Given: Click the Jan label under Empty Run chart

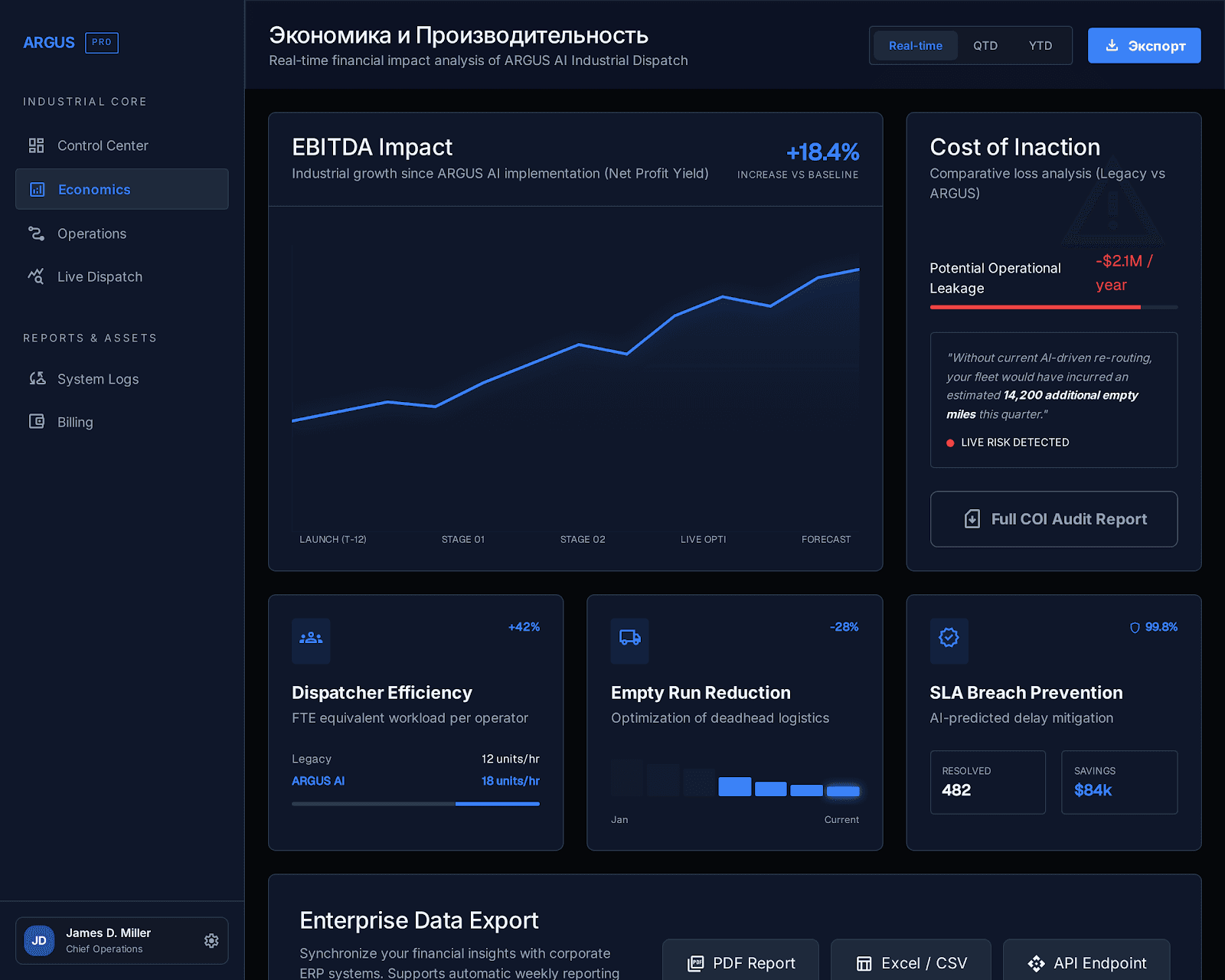Looking at the screenshot, I should [x=619, y=819].
